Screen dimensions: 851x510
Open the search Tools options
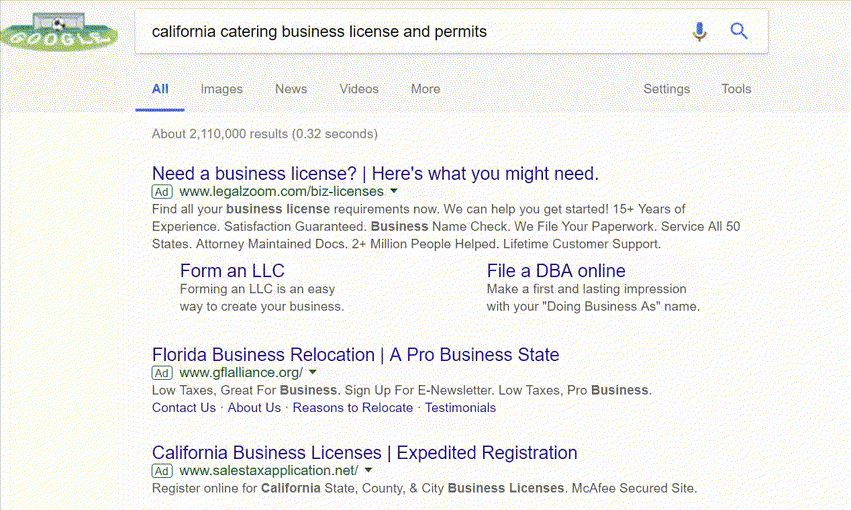736,89
